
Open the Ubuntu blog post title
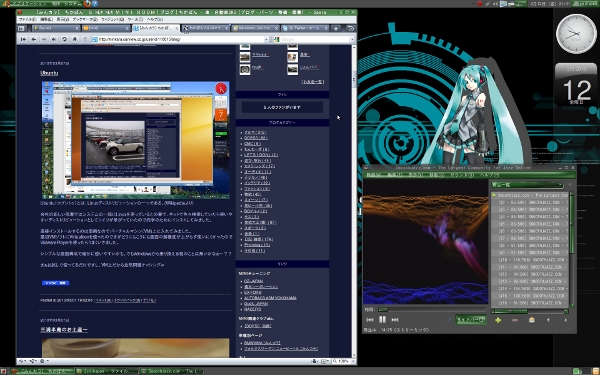(x=49, y=73)
